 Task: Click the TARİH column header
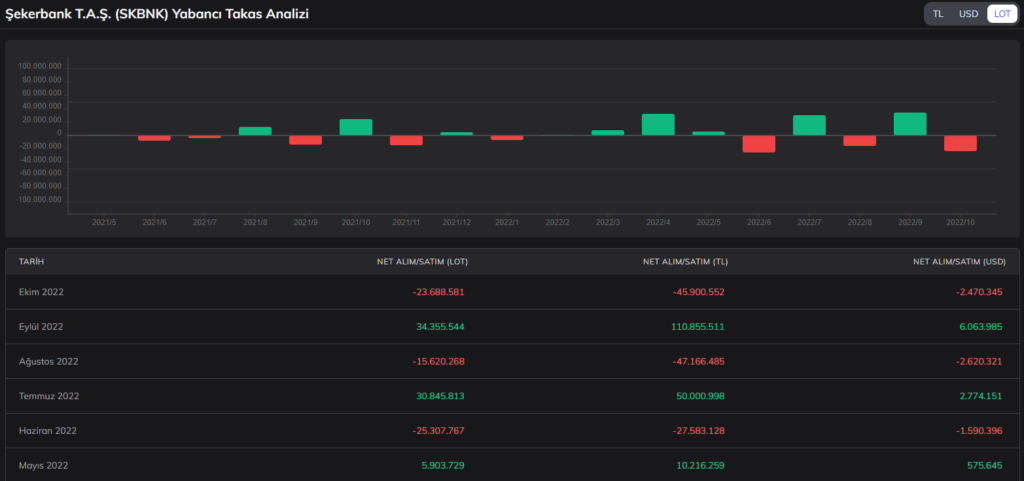[x=31, y=262]
